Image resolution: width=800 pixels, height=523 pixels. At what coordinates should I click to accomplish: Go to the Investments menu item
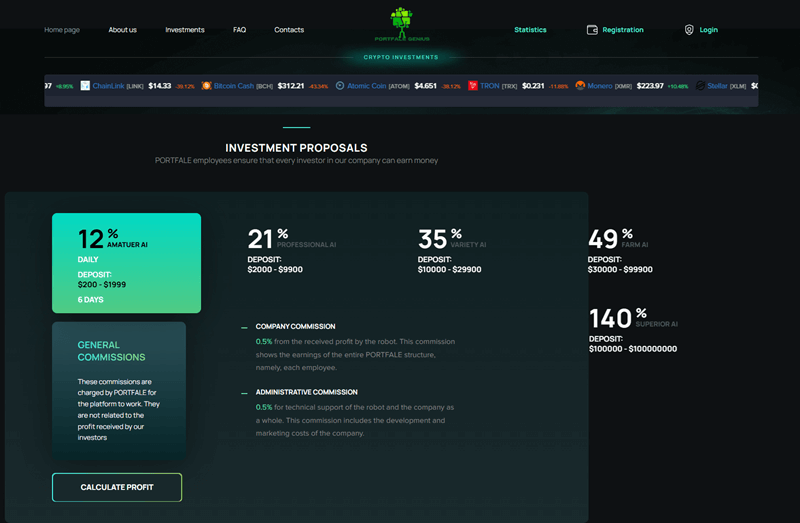[185, 30]
